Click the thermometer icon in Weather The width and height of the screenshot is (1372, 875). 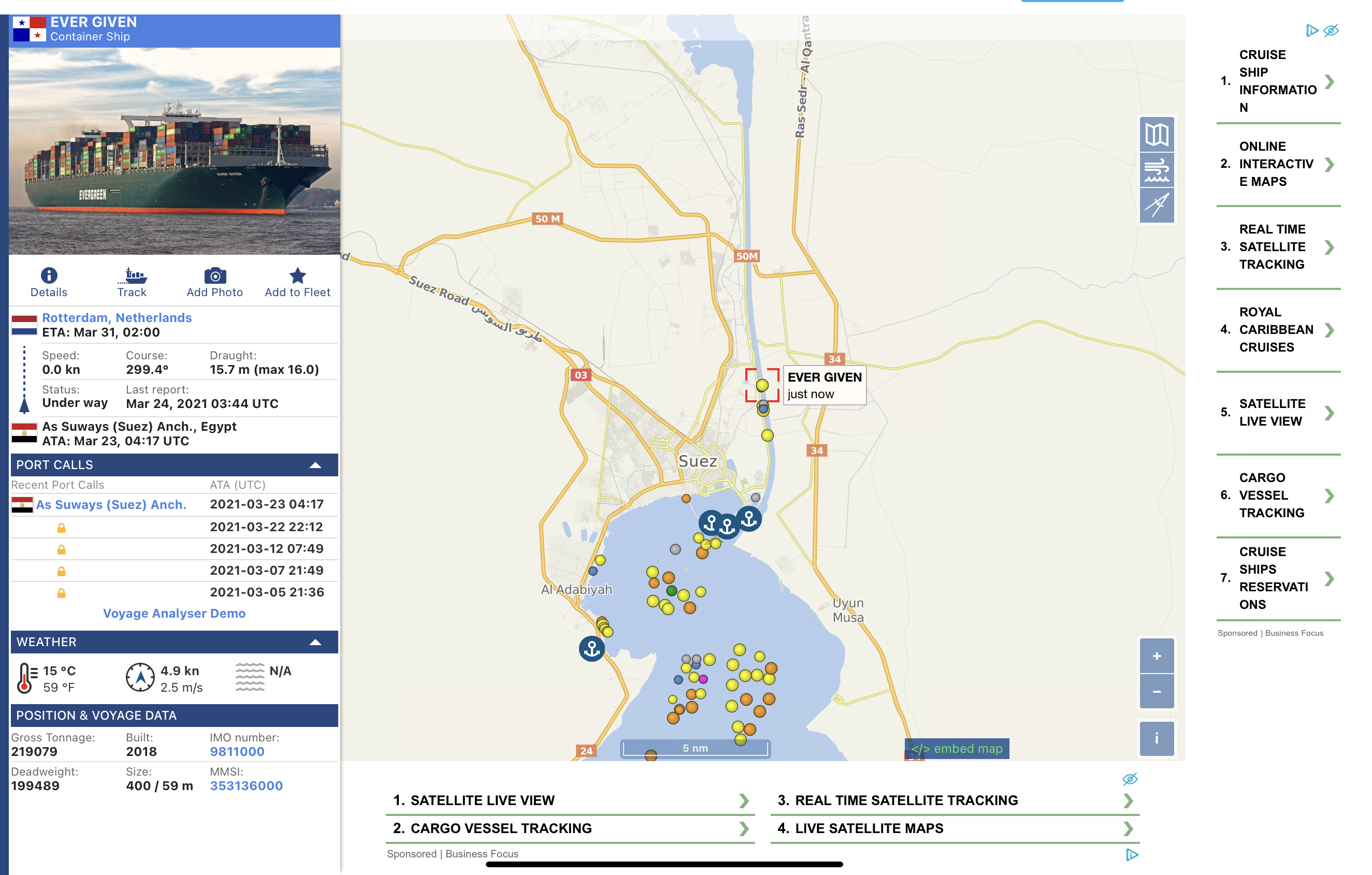[x=27, y=678]
